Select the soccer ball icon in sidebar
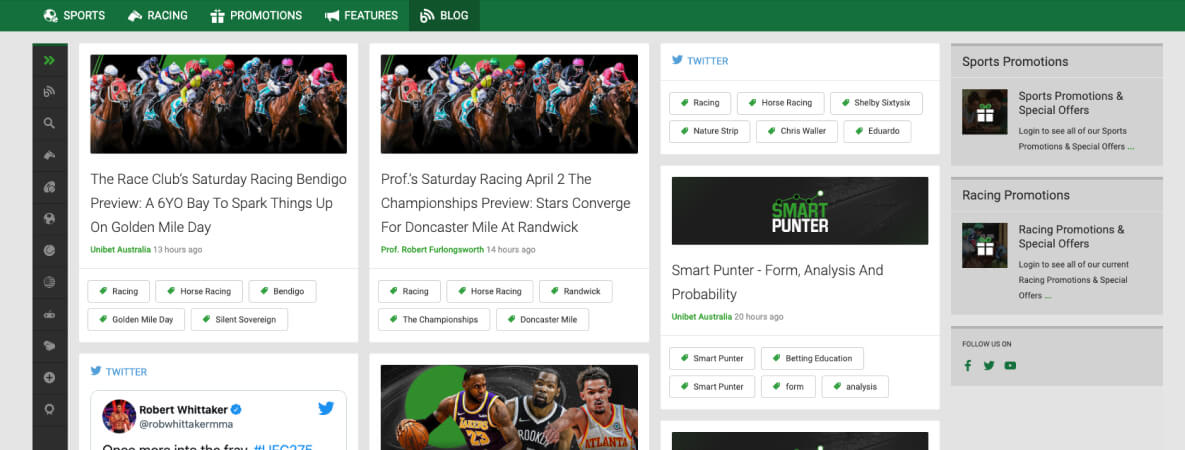This screenshot has width=1185, height=450. click(x=50, y=219)
